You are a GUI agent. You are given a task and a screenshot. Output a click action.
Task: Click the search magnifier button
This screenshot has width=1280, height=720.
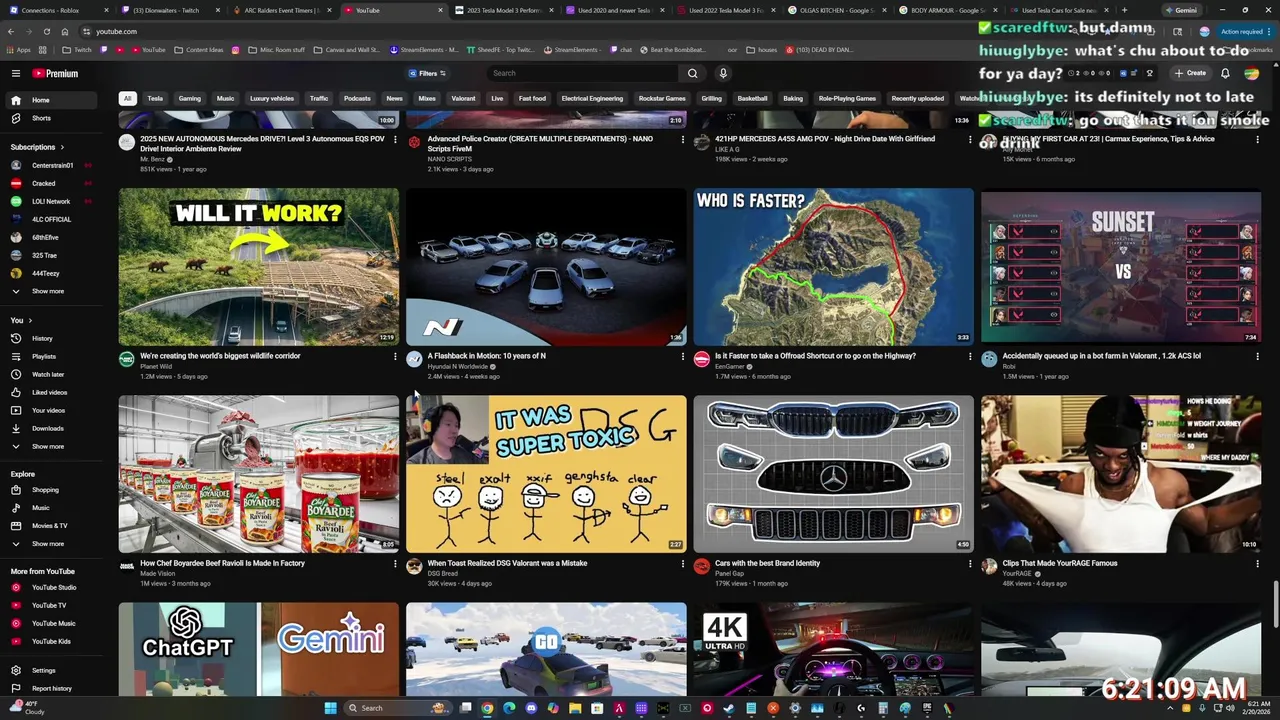[x=692, y=73]
